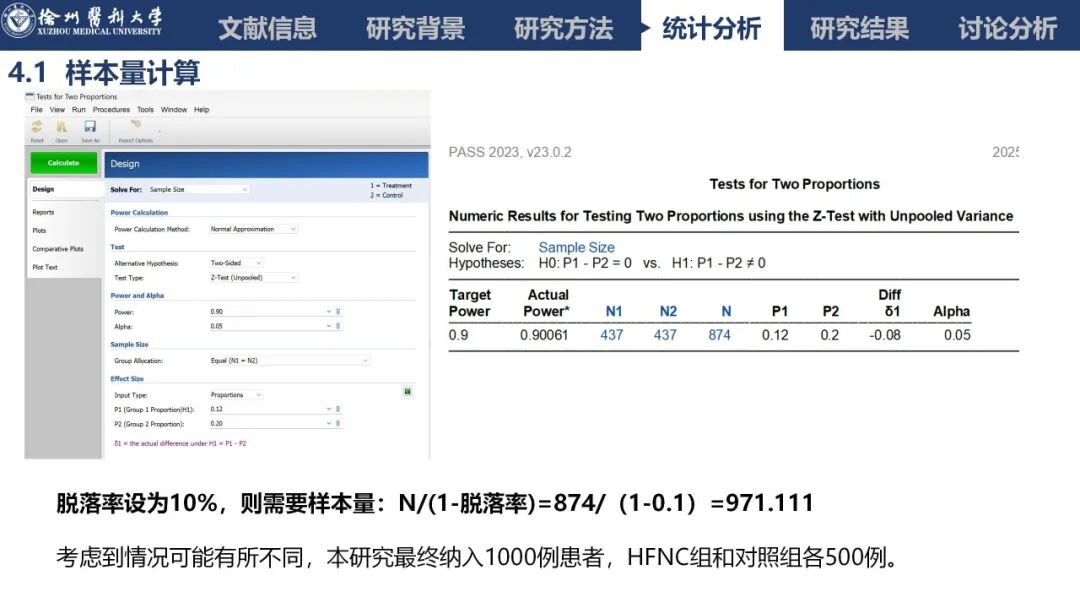
Task: Click the green data icon in Effect Size section
Action: pos(408,391)
